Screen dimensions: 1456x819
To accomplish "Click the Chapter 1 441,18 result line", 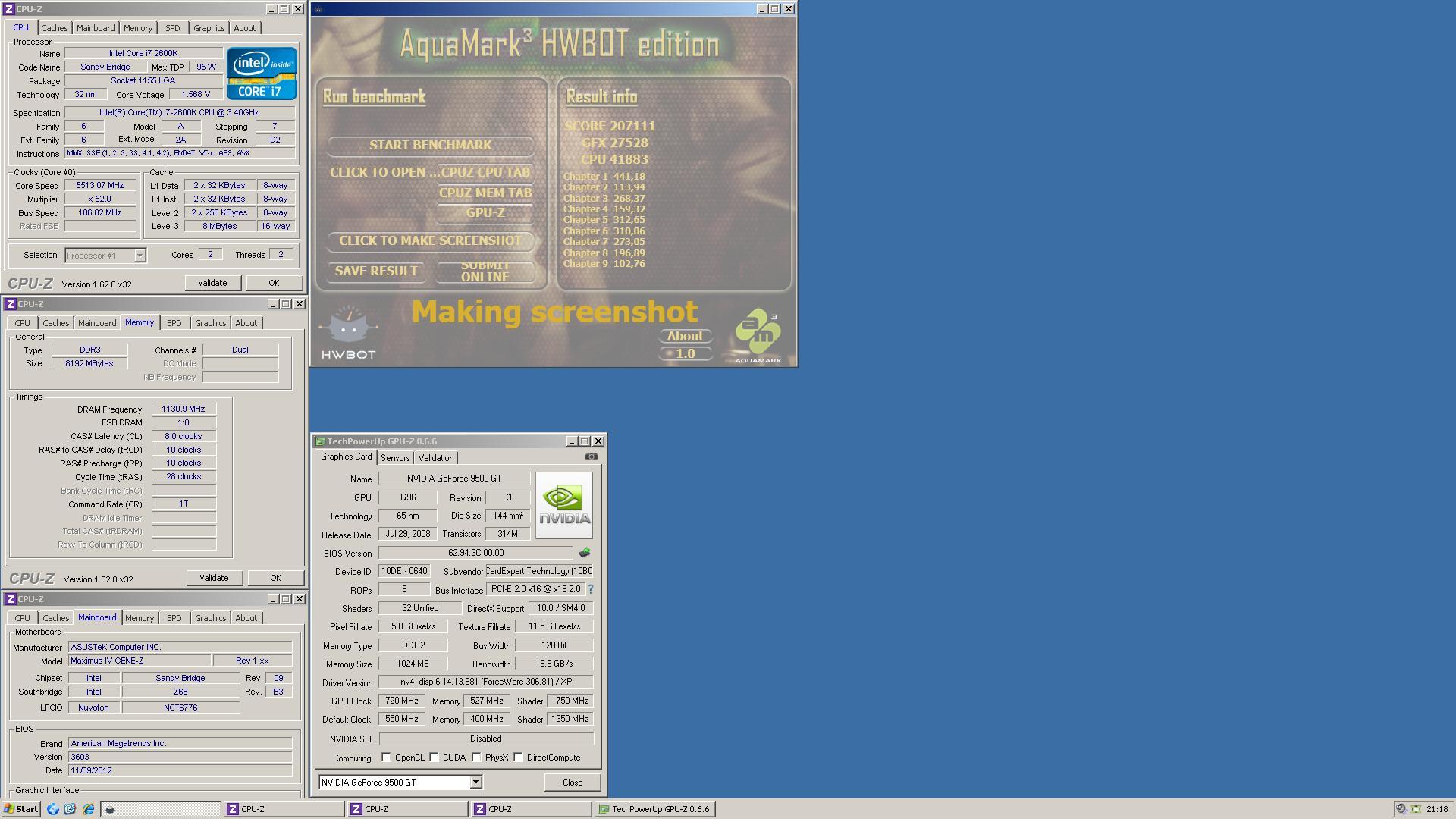I will (604, 177).
